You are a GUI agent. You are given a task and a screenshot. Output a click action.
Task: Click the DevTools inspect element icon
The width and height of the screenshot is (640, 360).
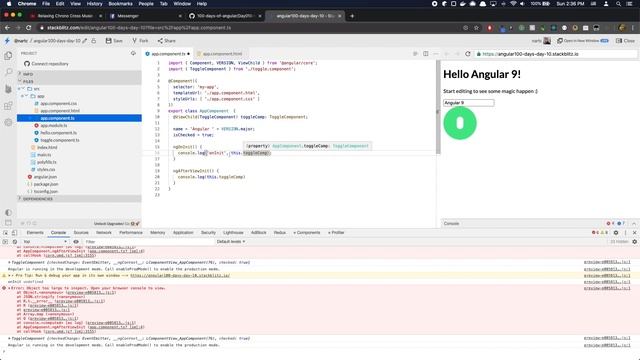(x=5, y=233)
